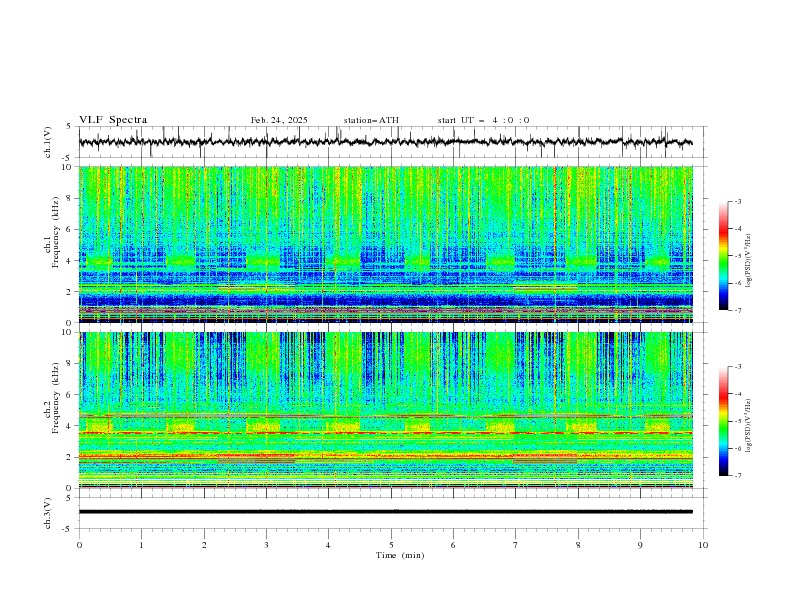Click time axis tick label "5"
The height and width of the screenshot is (612, 792).
[x=391, y=545]
